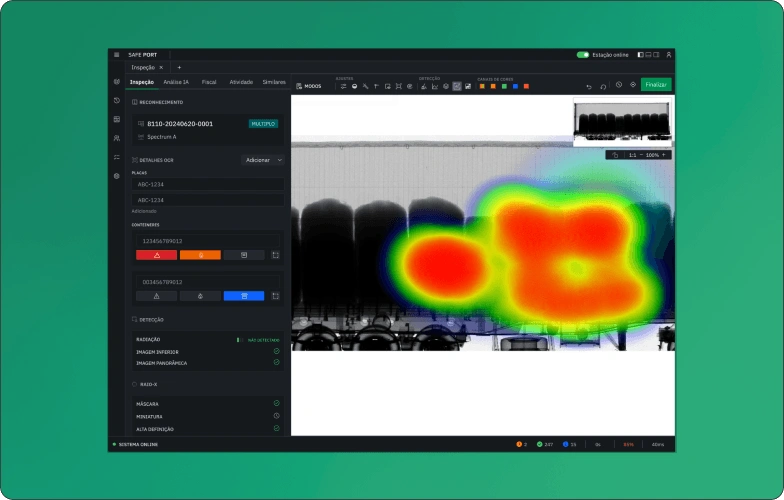This screenshot has width=784, height=500.
Task: Switch to the Fiscal tab
Action: coord(209,82)
